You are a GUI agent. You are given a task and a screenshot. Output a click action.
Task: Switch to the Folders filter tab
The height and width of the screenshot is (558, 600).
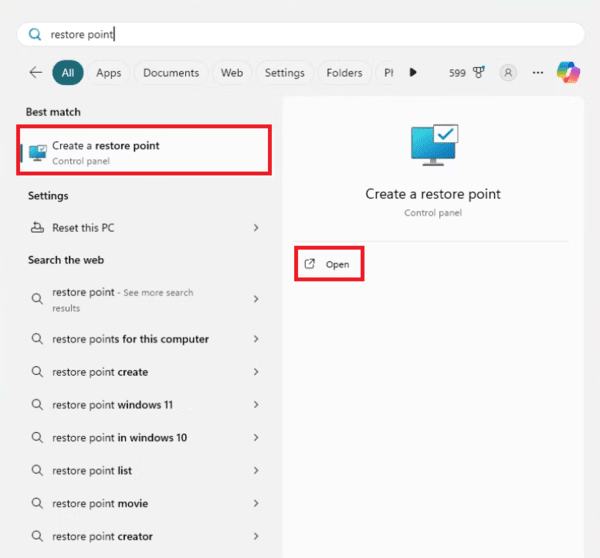click(x=344, y=72)
